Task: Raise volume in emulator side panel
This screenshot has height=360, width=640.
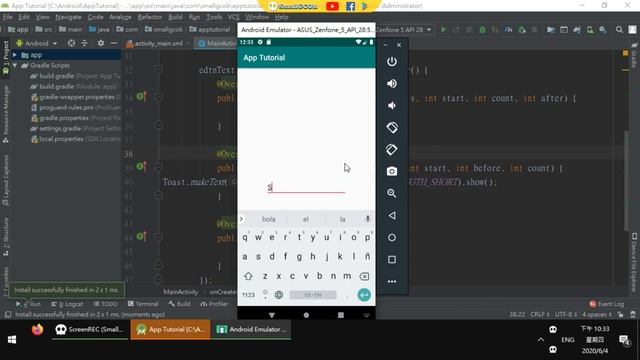Action: coord(392,83)
